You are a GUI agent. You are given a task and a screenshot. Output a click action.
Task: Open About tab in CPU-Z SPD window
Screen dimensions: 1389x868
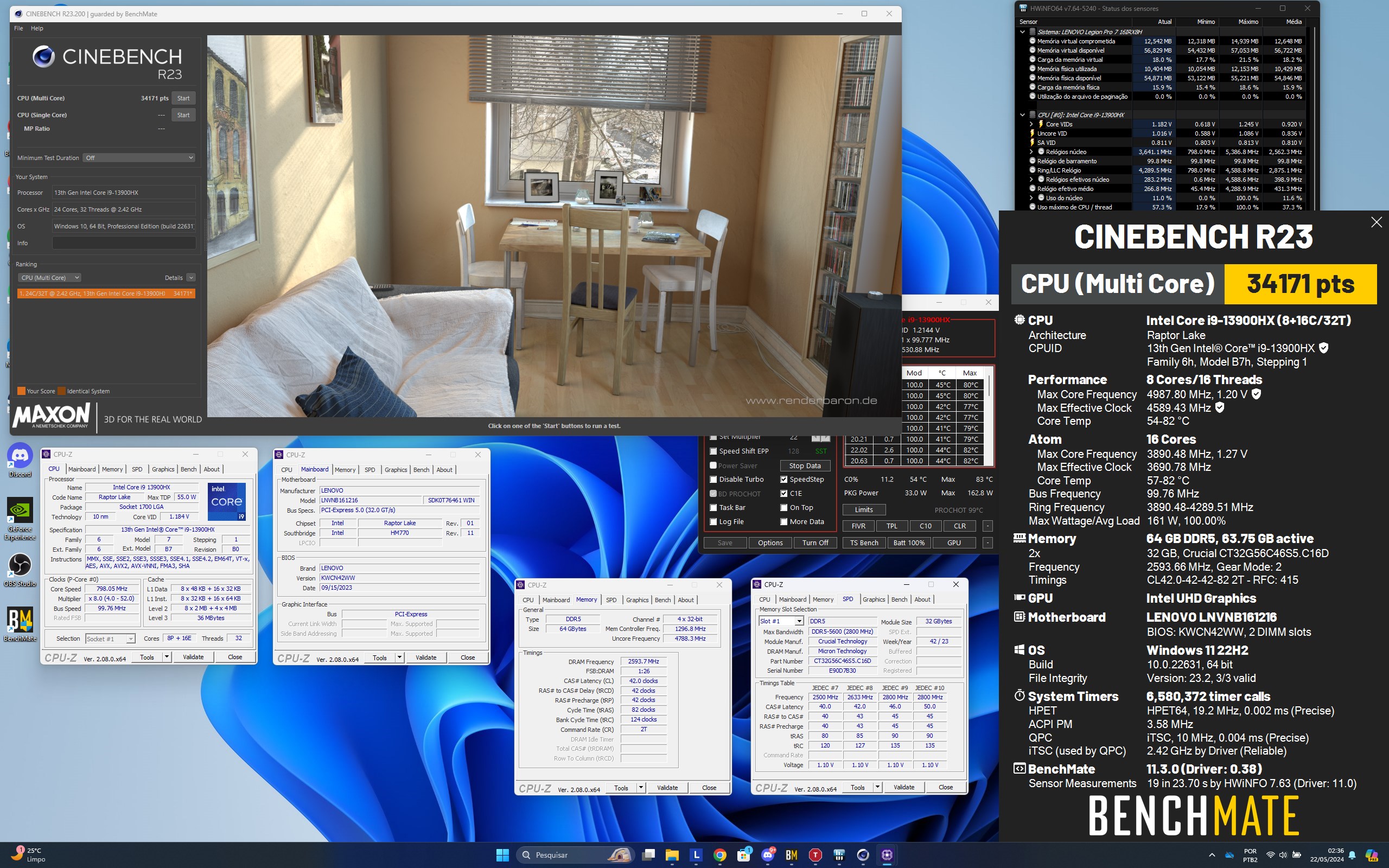click(922, 599)
